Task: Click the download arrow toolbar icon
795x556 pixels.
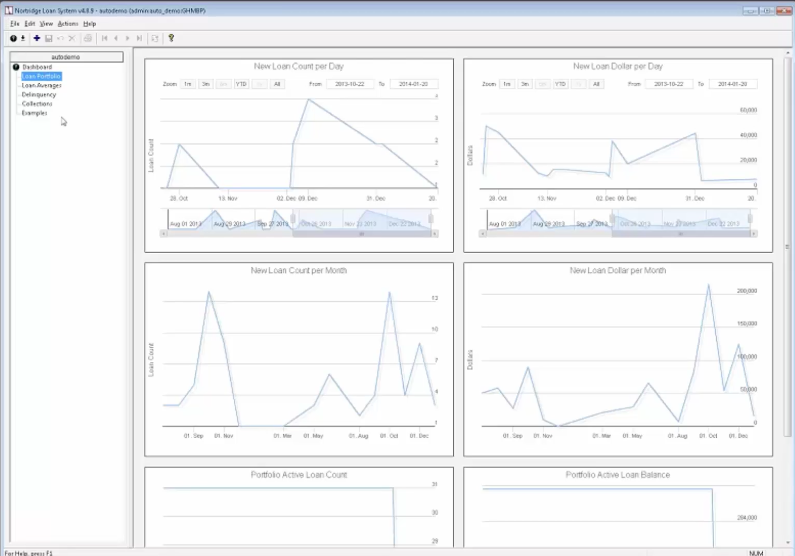Action: point(23,38)
